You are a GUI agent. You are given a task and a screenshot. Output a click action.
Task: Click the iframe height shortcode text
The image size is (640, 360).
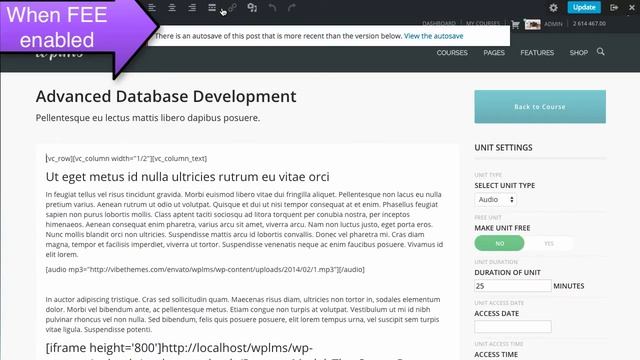pos(179,348)
